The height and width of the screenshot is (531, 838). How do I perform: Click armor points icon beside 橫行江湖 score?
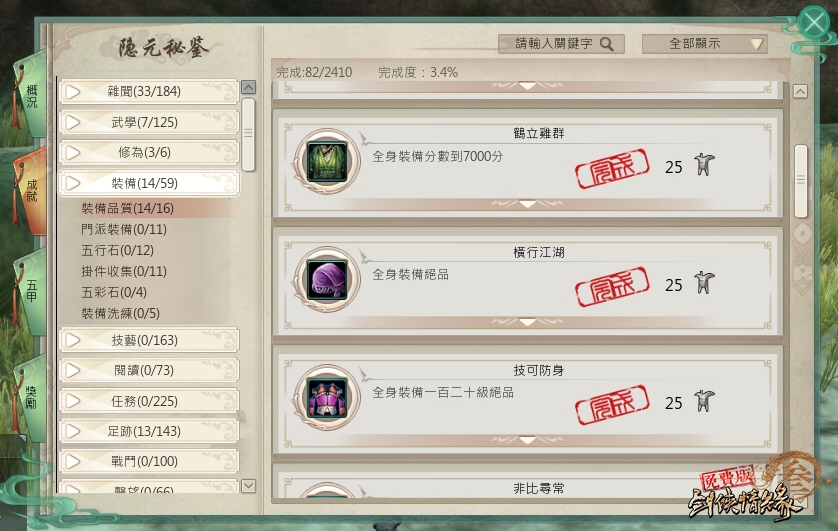704,283
